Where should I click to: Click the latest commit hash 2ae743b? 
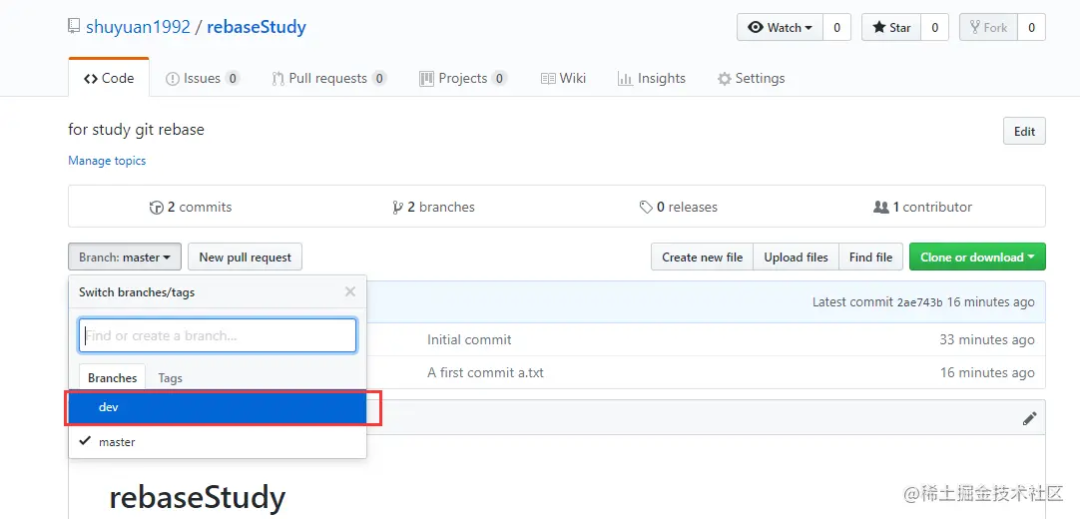click(x=920, y=302)
